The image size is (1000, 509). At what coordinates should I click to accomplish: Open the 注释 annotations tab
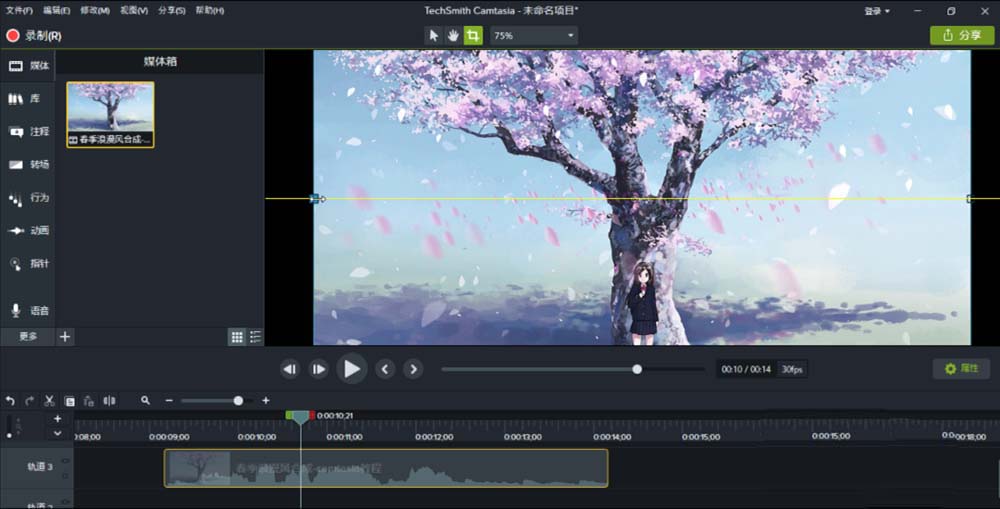pos(28,131)
